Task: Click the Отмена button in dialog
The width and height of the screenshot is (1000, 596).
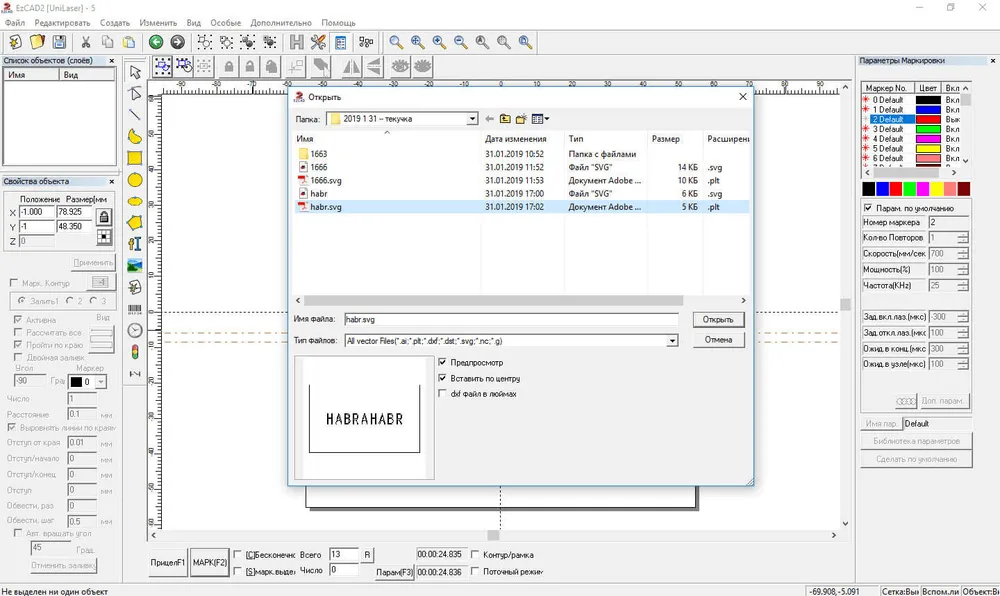Action: pyautogui.click(x=718, y=340)
